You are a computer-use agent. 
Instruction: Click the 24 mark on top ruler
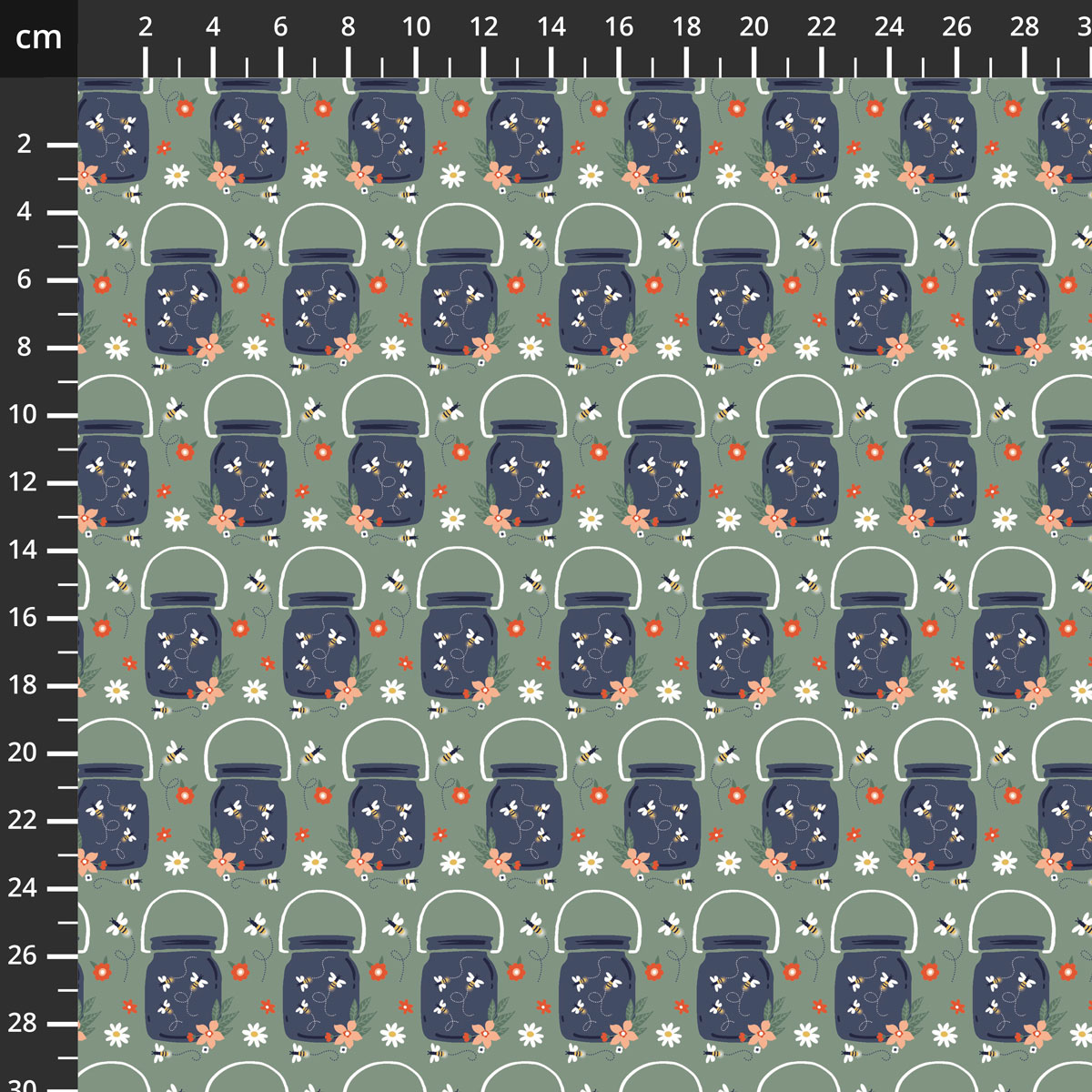click(x=889, y=27)
